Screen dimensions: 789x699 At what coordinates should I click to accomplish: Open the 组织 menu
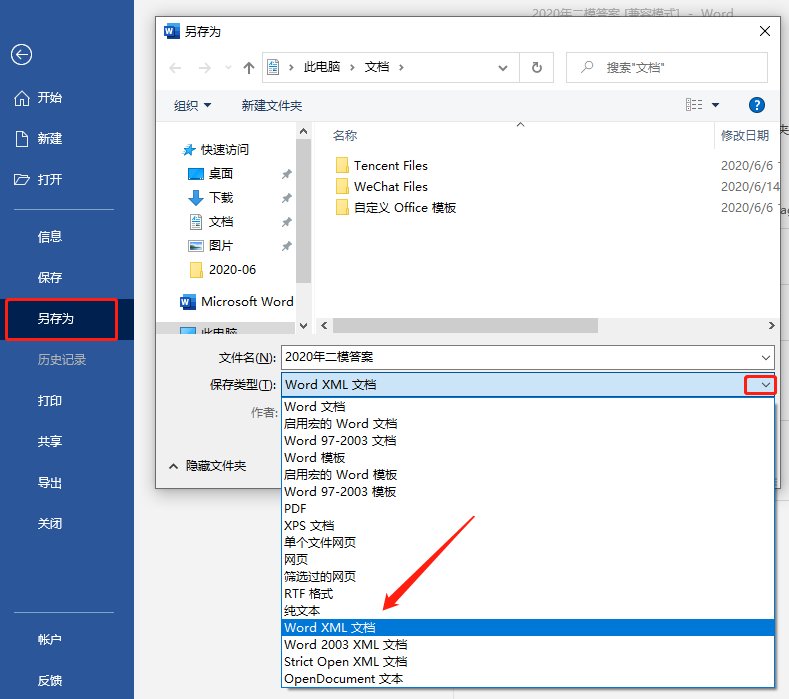pos(192,106)
